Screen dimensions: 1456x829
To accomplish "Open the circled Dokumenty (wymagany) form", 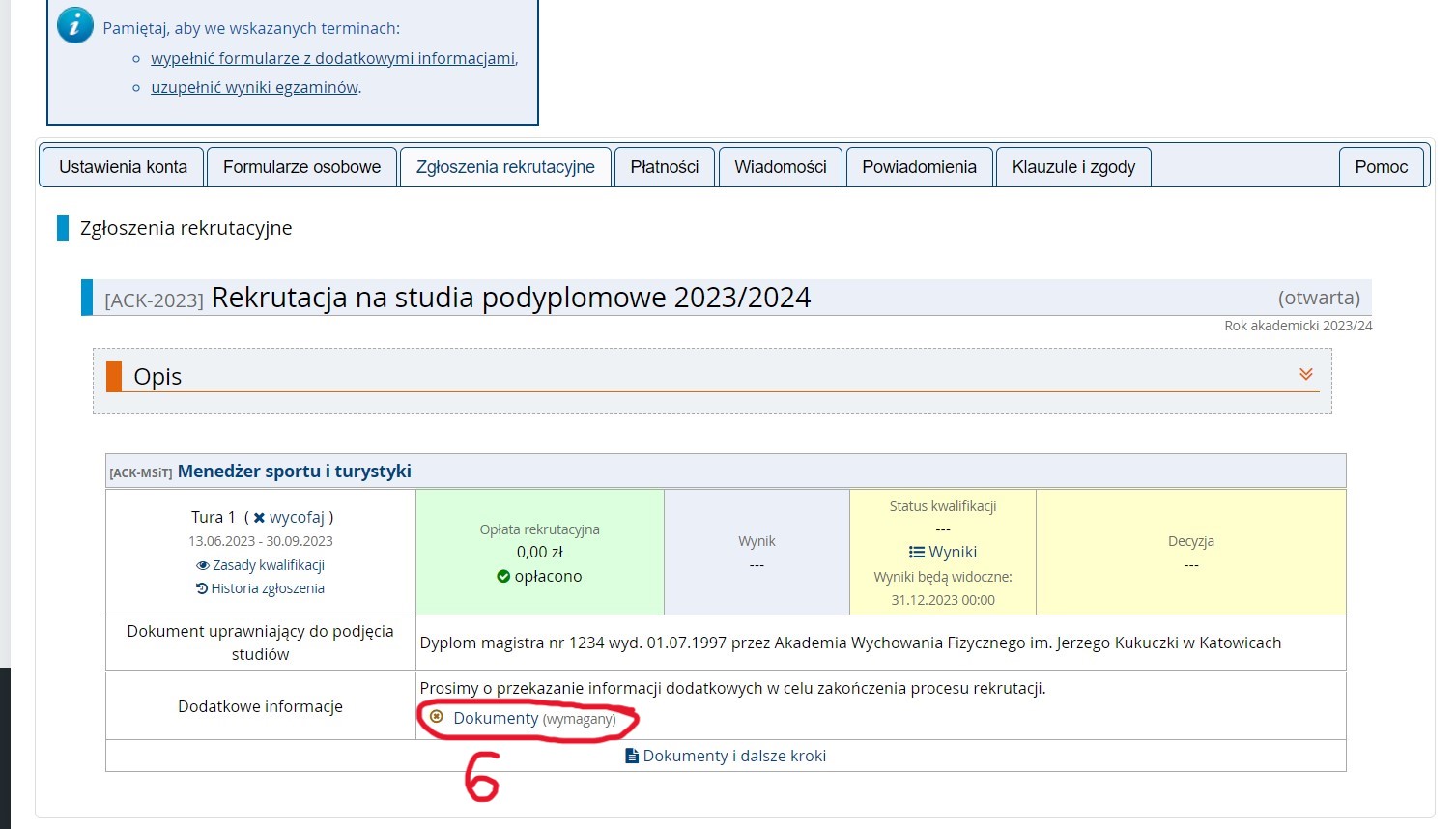I will (498, 718).
